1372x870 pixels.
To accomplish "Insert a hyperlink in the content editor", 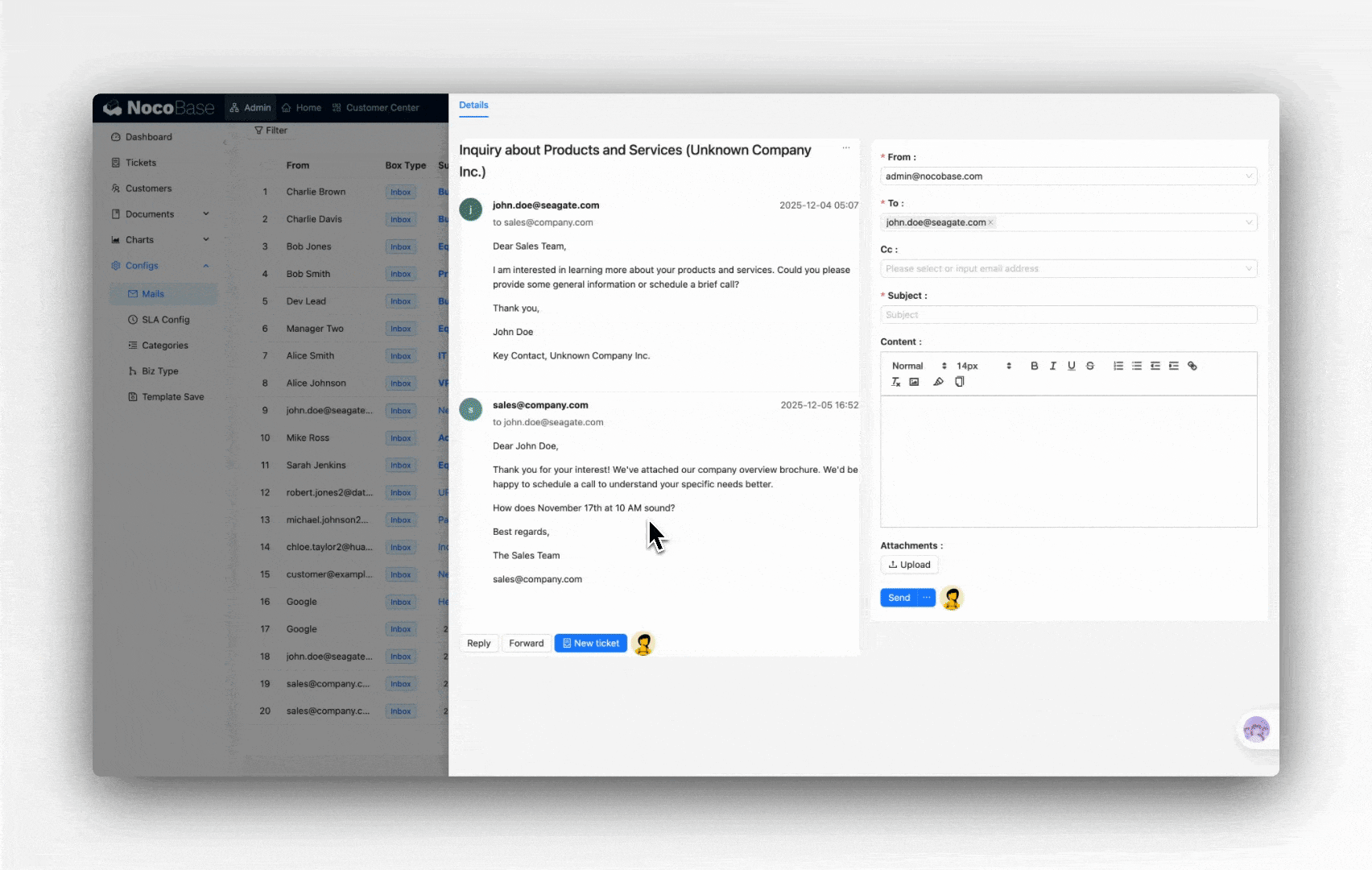I will [x=1192, y=365].
